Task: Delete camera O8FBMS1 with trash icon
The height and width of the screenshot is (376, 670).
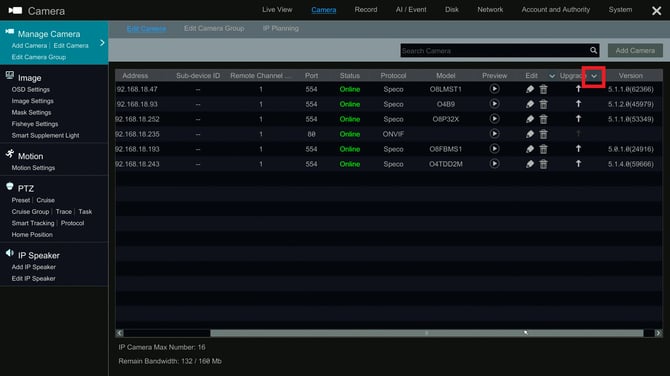Action: (x=544, y=149)
